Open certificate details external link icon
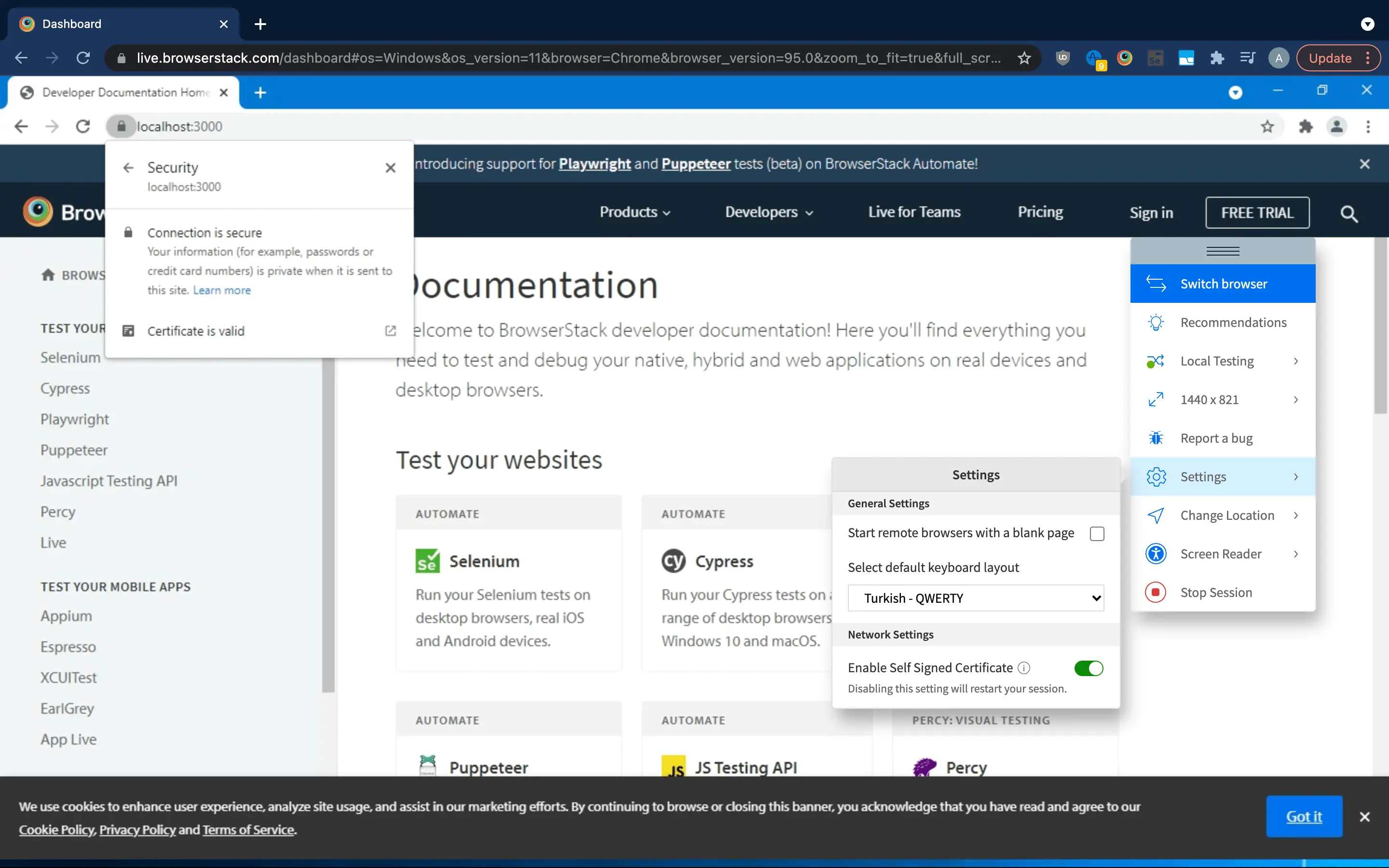Image resolution: width=1389 pixels, height=868 pixels. [390, 331]
